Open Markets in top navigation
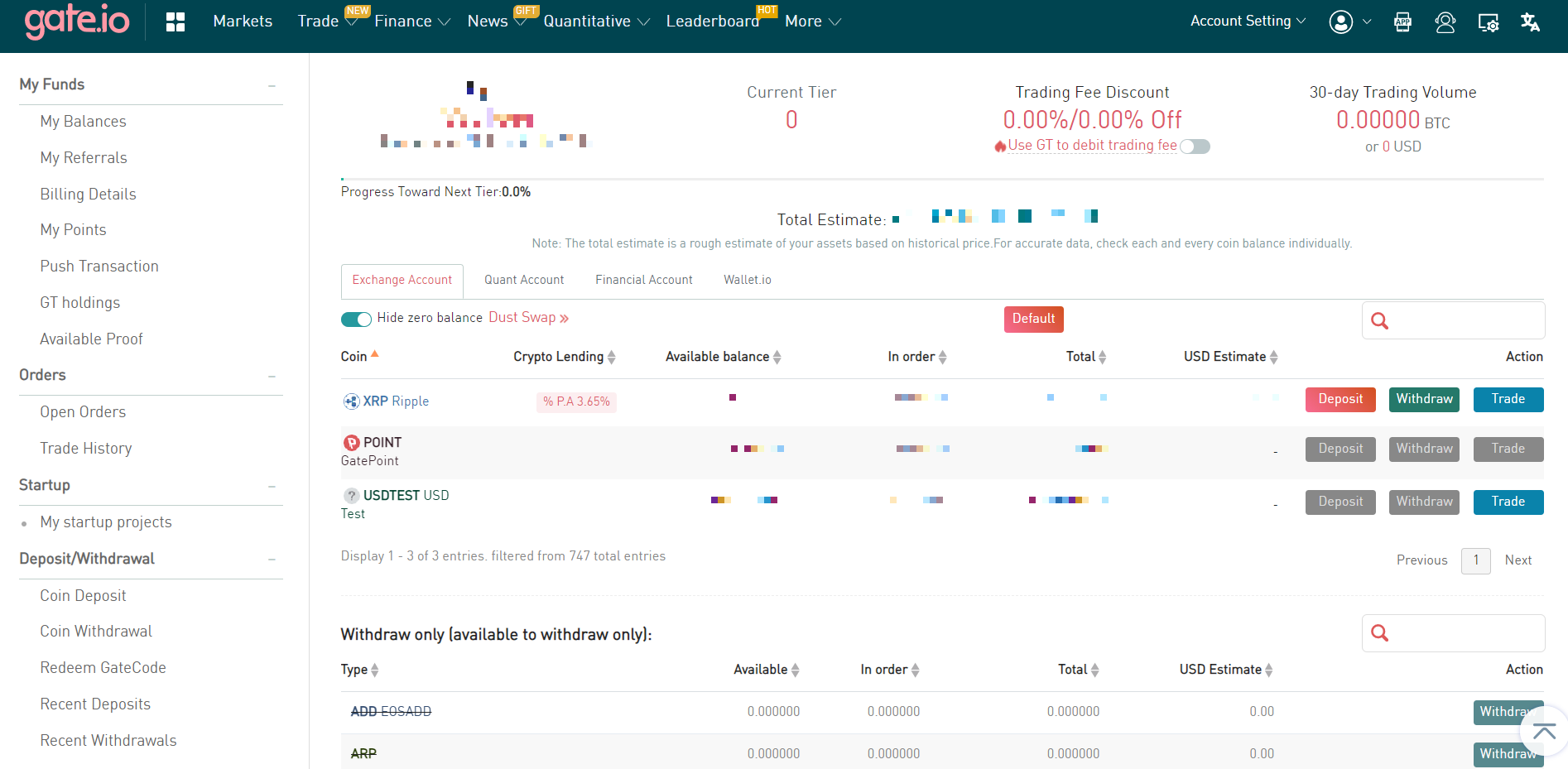 point(243,22)
